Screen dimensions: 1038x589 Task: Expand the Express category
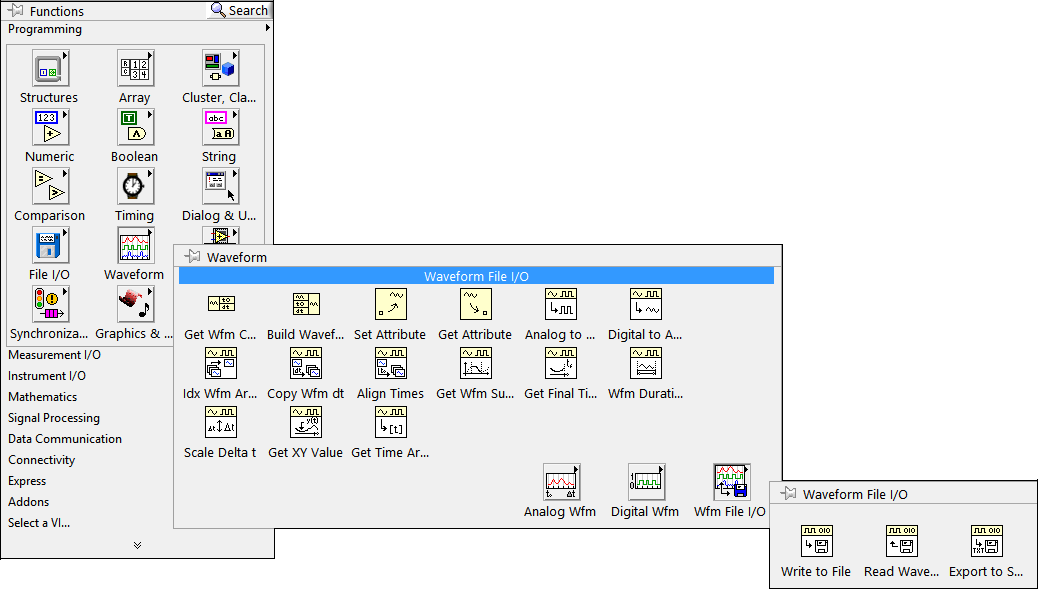[x=27, y=481]
